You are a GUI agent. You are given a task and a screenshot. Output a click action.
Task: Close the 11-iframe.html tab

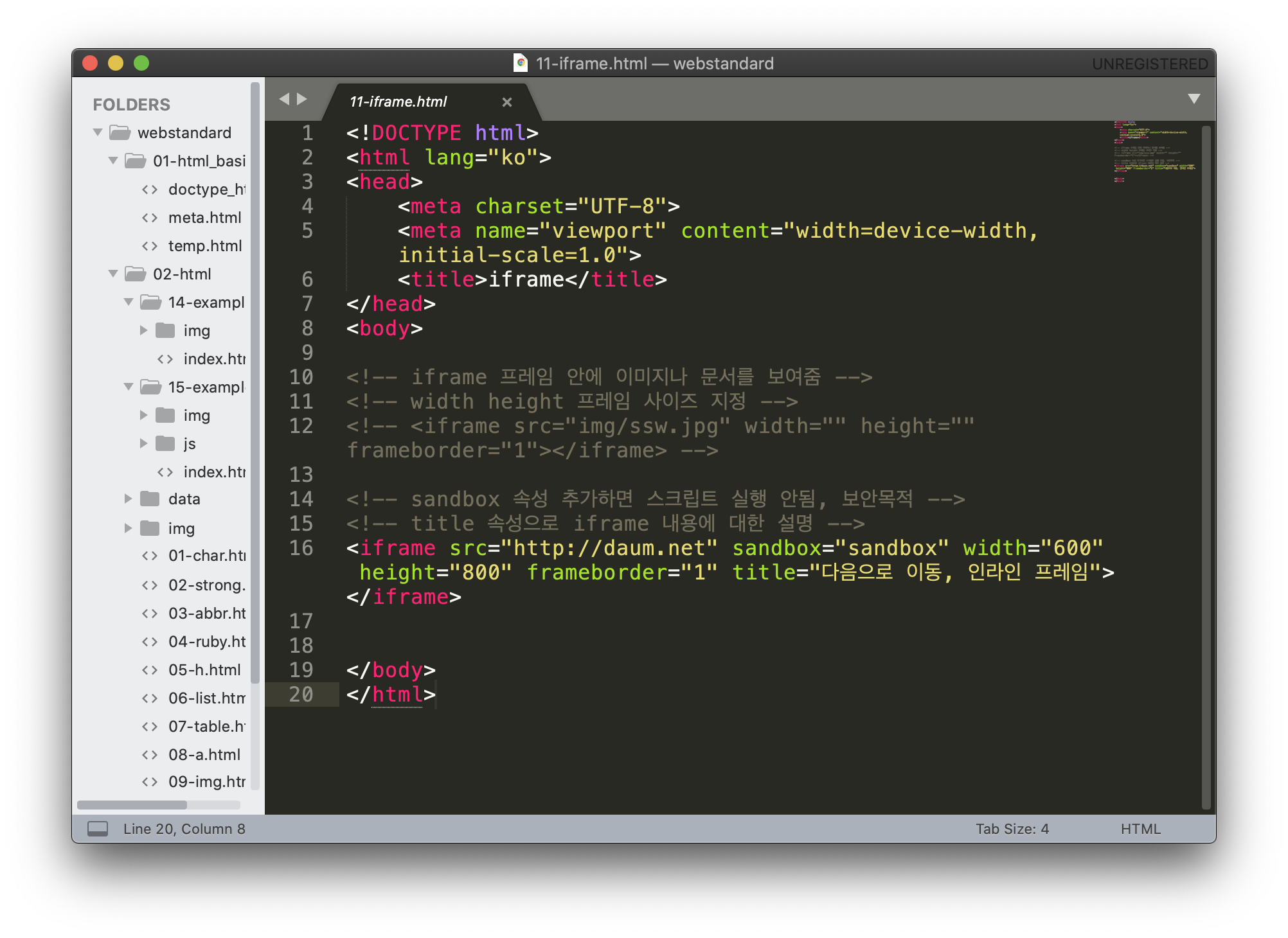point(507,102)
